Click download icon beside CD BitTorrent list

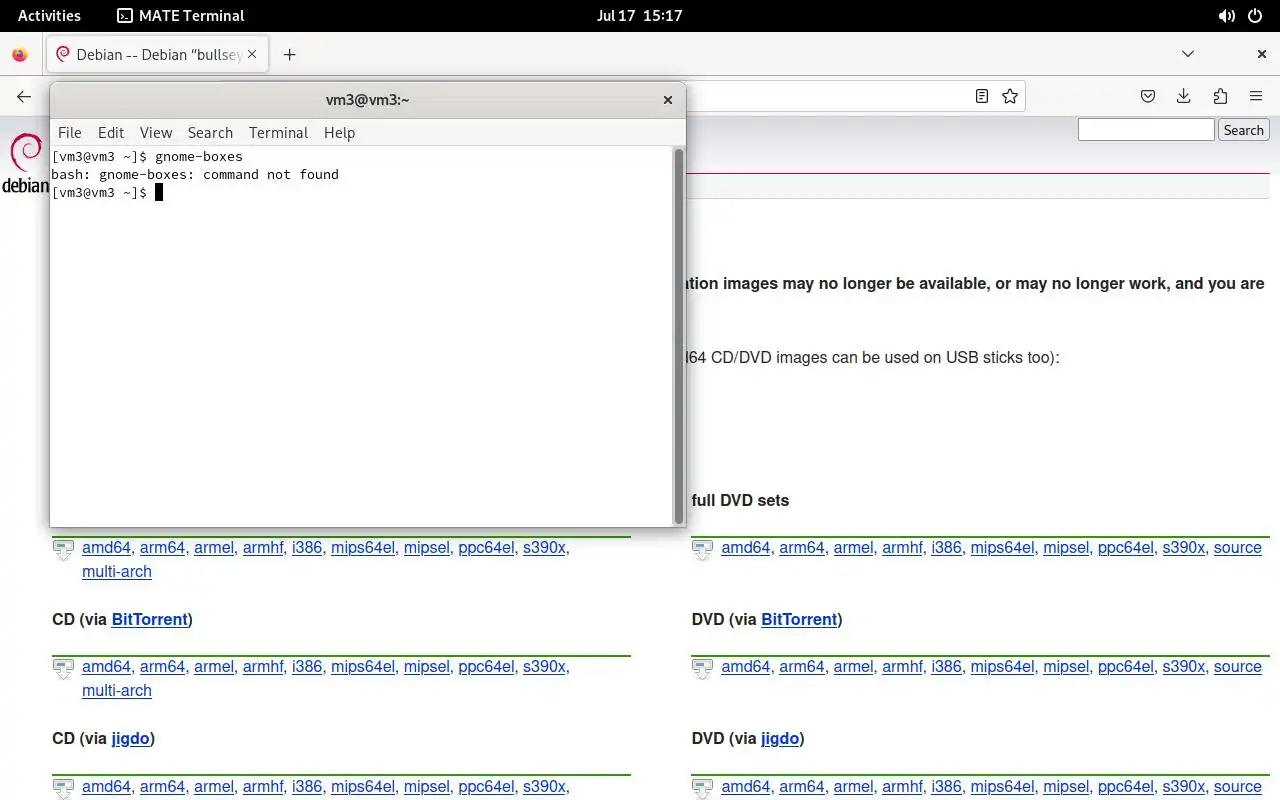(63, 669)
